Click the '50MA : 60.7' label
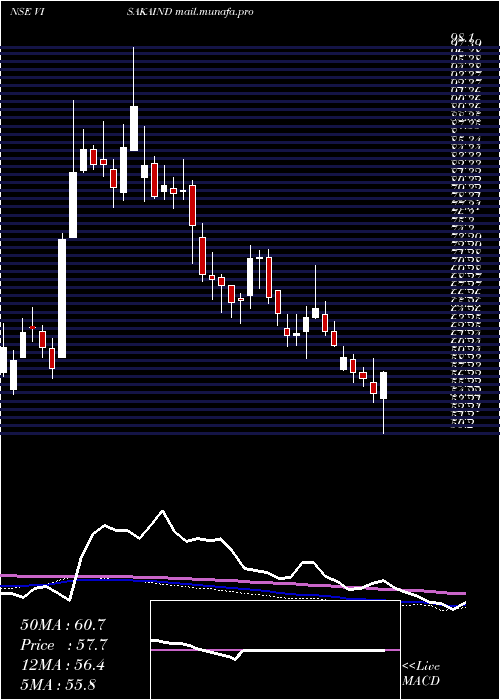This screenshot has width=500, height=700. (63, 625)
